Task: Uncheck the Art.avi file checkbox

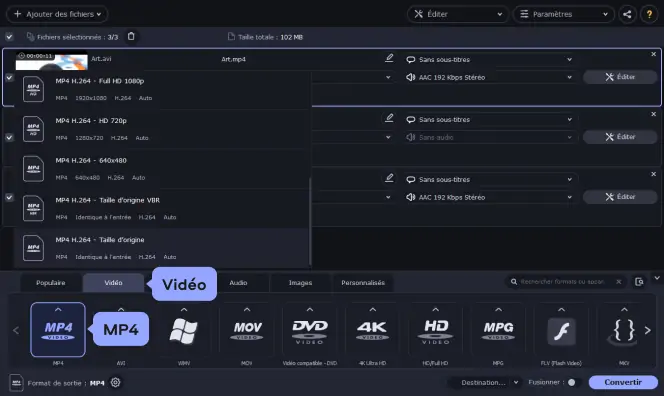Action: tap(9, 78)
